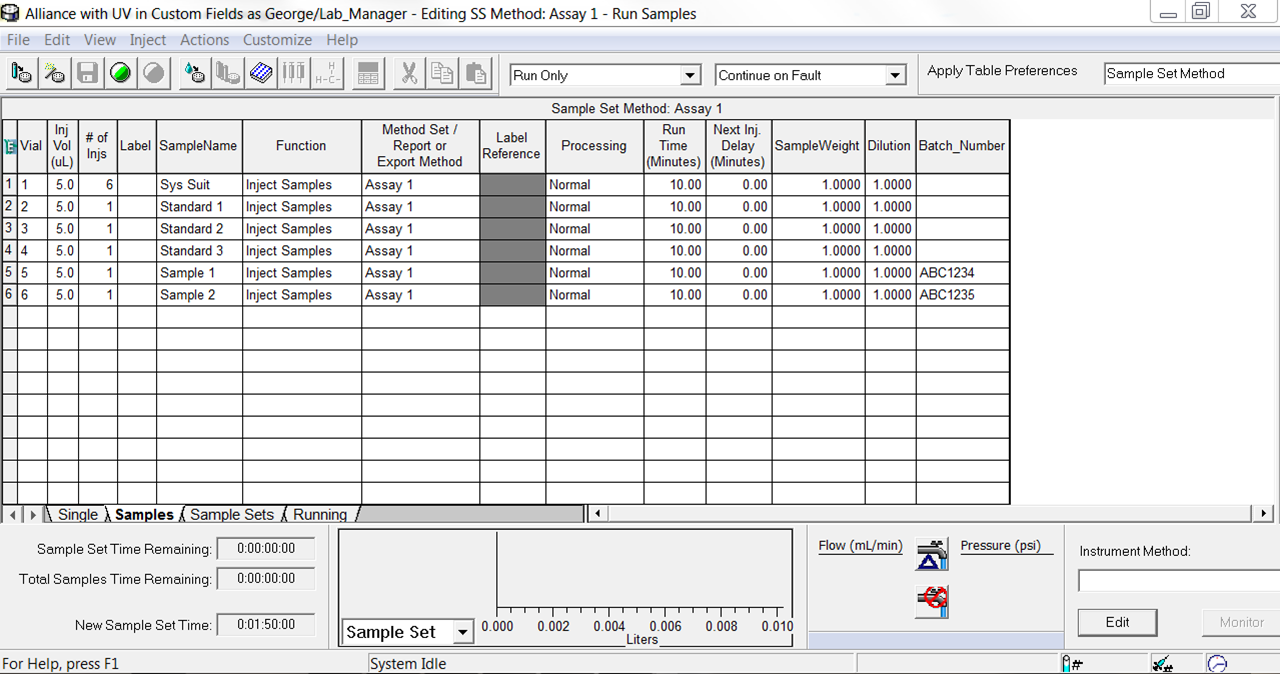This screenshot has width=1280, height=674.
Task: Click the ABC1235 batch number cell
Action: click(x=963, y=295)
